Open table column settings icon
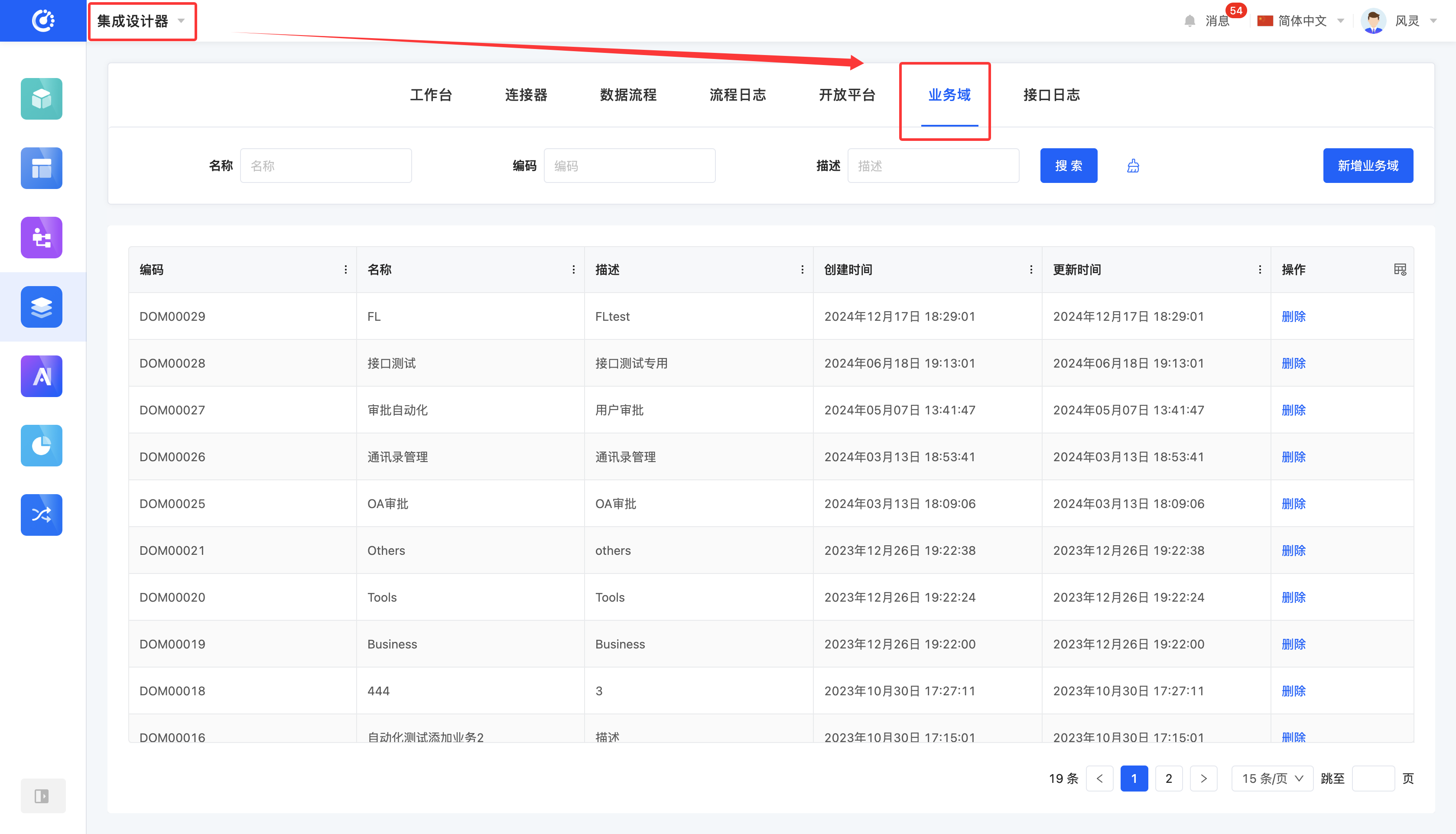The image size is (1456, 834). pyautogui.click(x=1400, y=269)
